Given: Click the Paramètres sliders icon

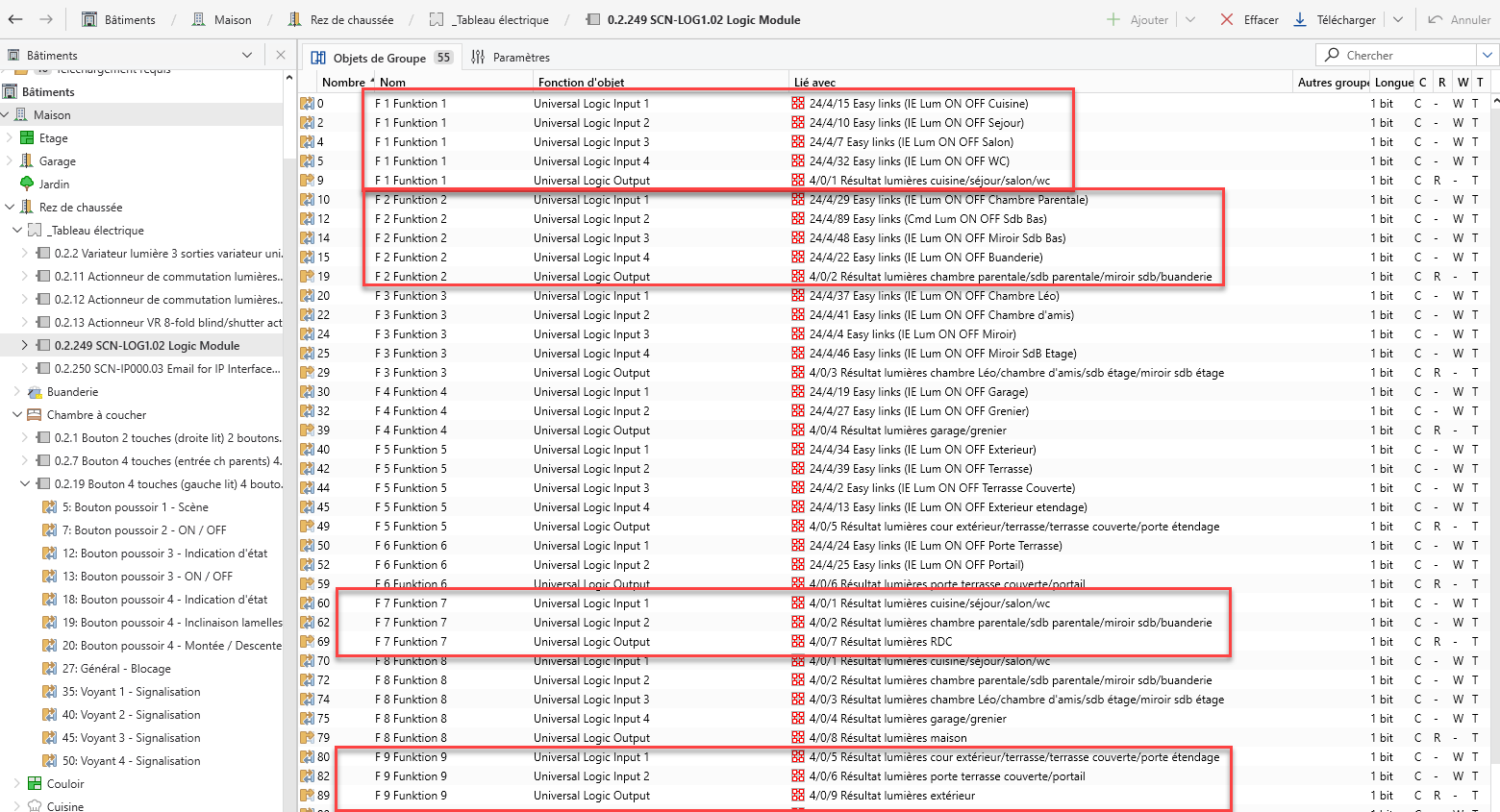Looking at the screenshot, I should (478, 58).
